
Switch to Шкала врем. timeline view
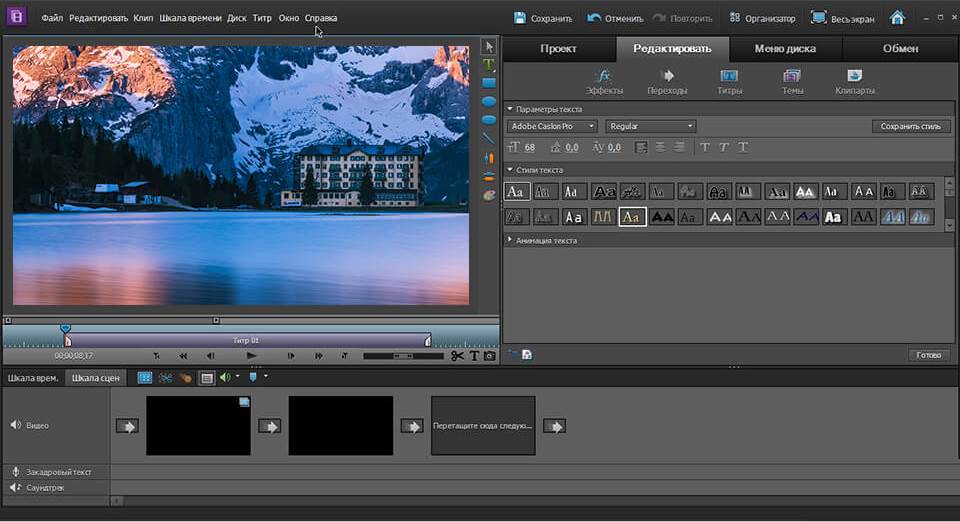coord(33,378)
